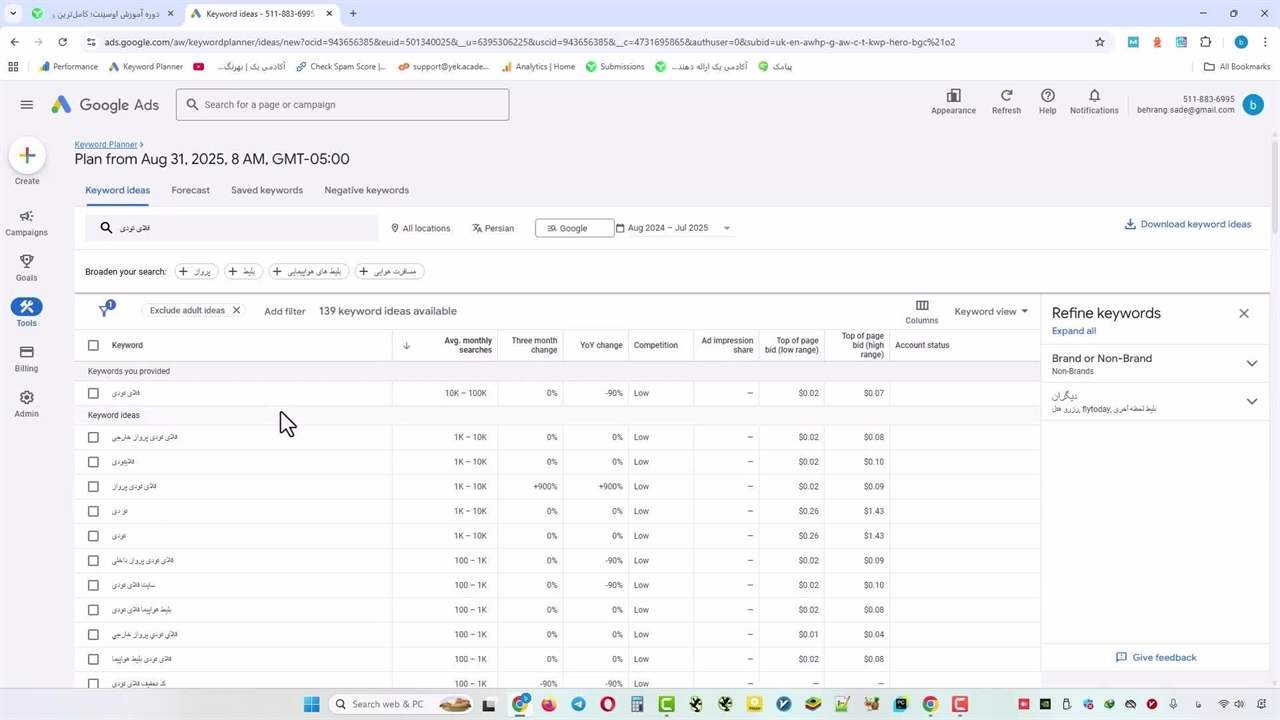Select all keywords header checkbox

tap(93, 345)
